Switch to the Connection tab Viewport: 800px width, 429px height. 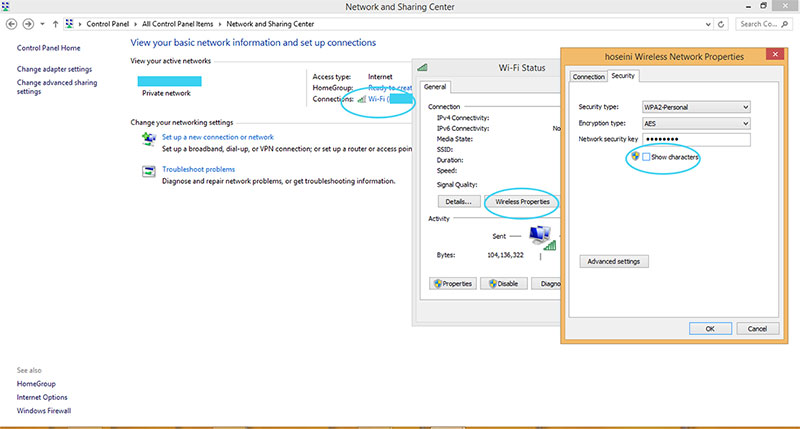[589, 76]
